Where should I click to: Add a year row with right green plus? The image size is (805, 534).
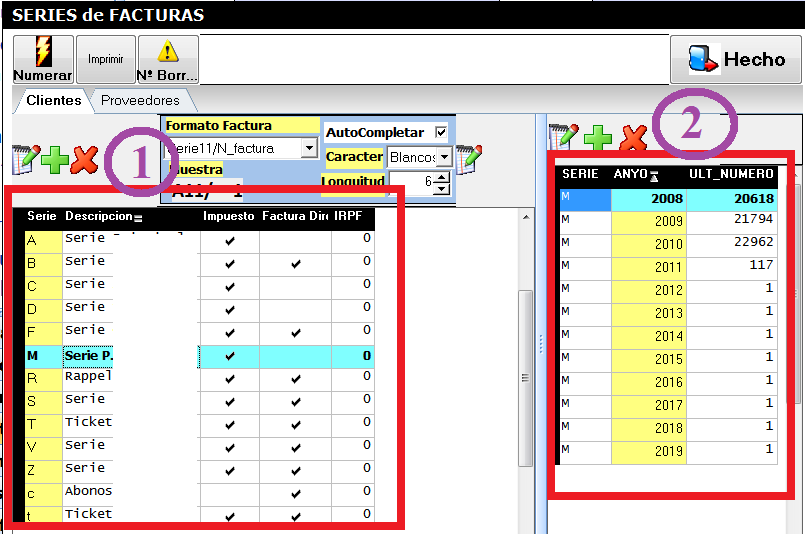point(597,138)
